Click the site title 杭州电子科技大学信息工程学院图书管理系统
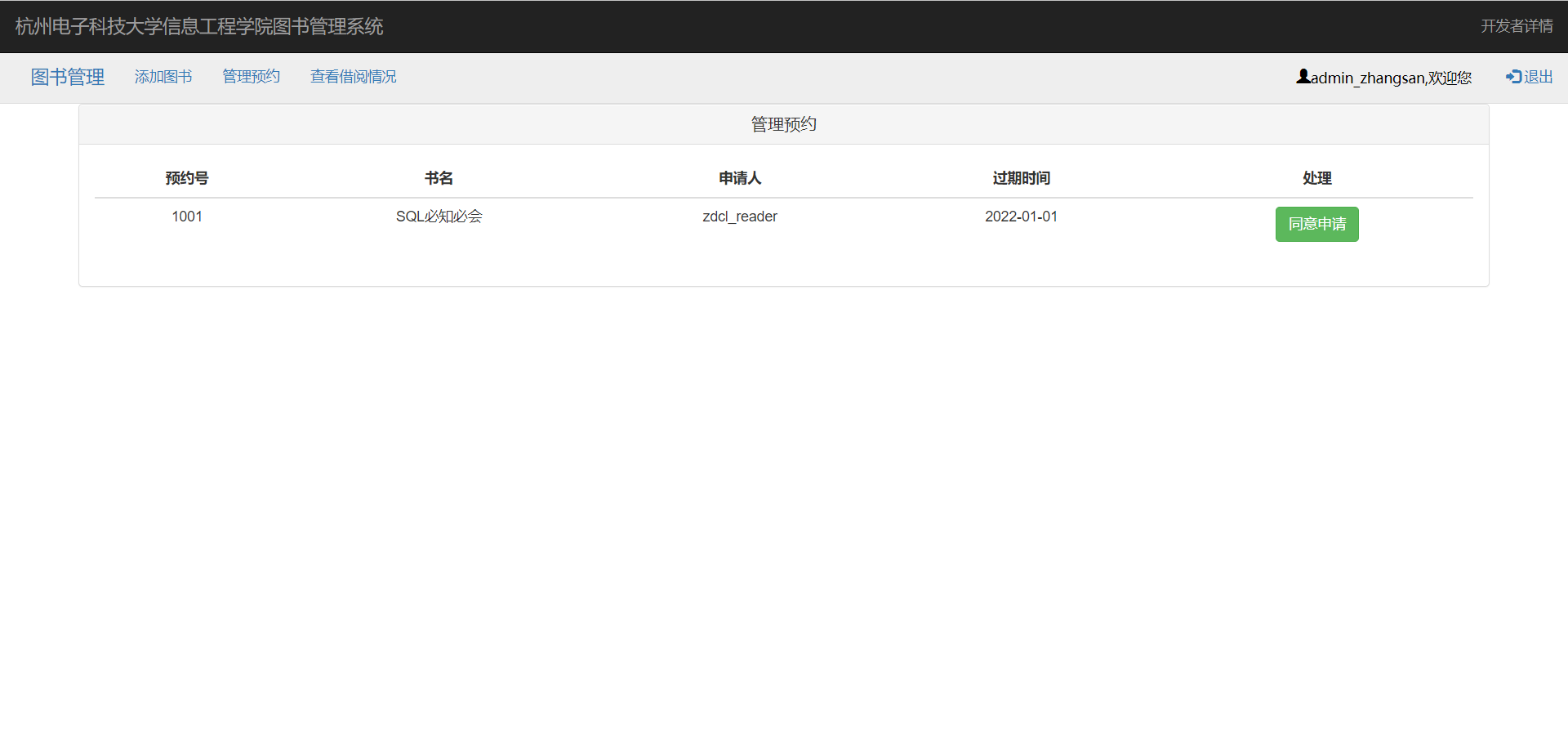 199,26
